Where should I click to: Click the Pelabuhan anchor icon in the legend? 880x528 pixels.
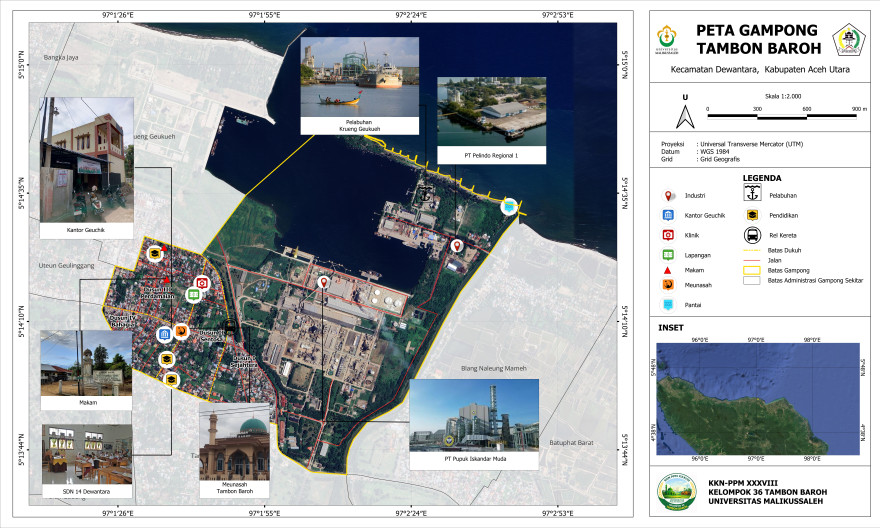click(752, 194)
